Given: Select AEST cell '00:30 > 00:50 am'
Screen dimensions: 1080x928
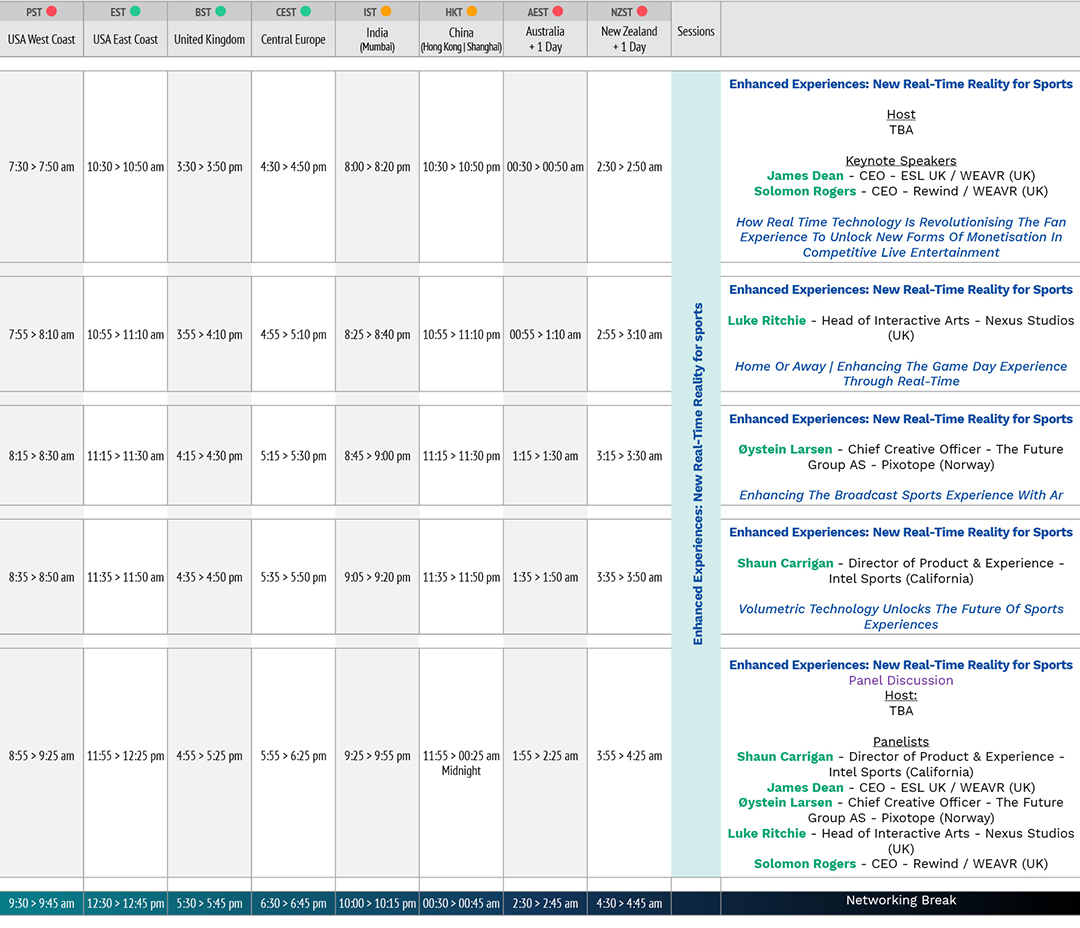Looking at the screenshot, I should pos(546,167).
